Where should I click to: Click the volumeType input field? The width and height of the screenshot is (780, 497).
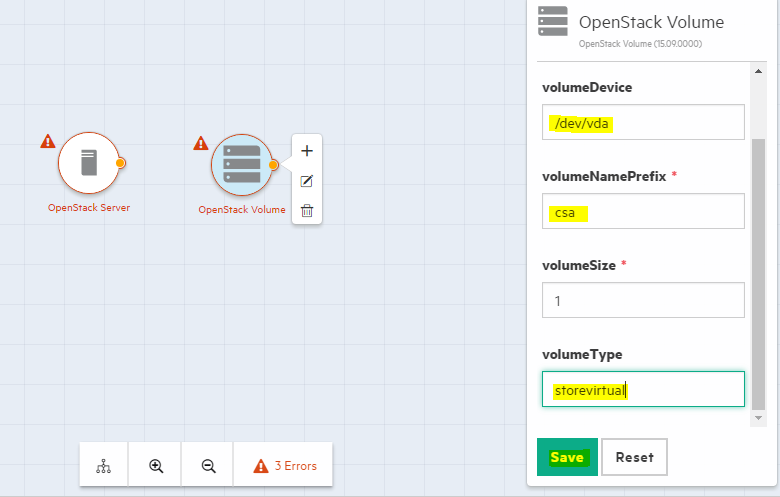pyautogui.click(x=643, y=389)
